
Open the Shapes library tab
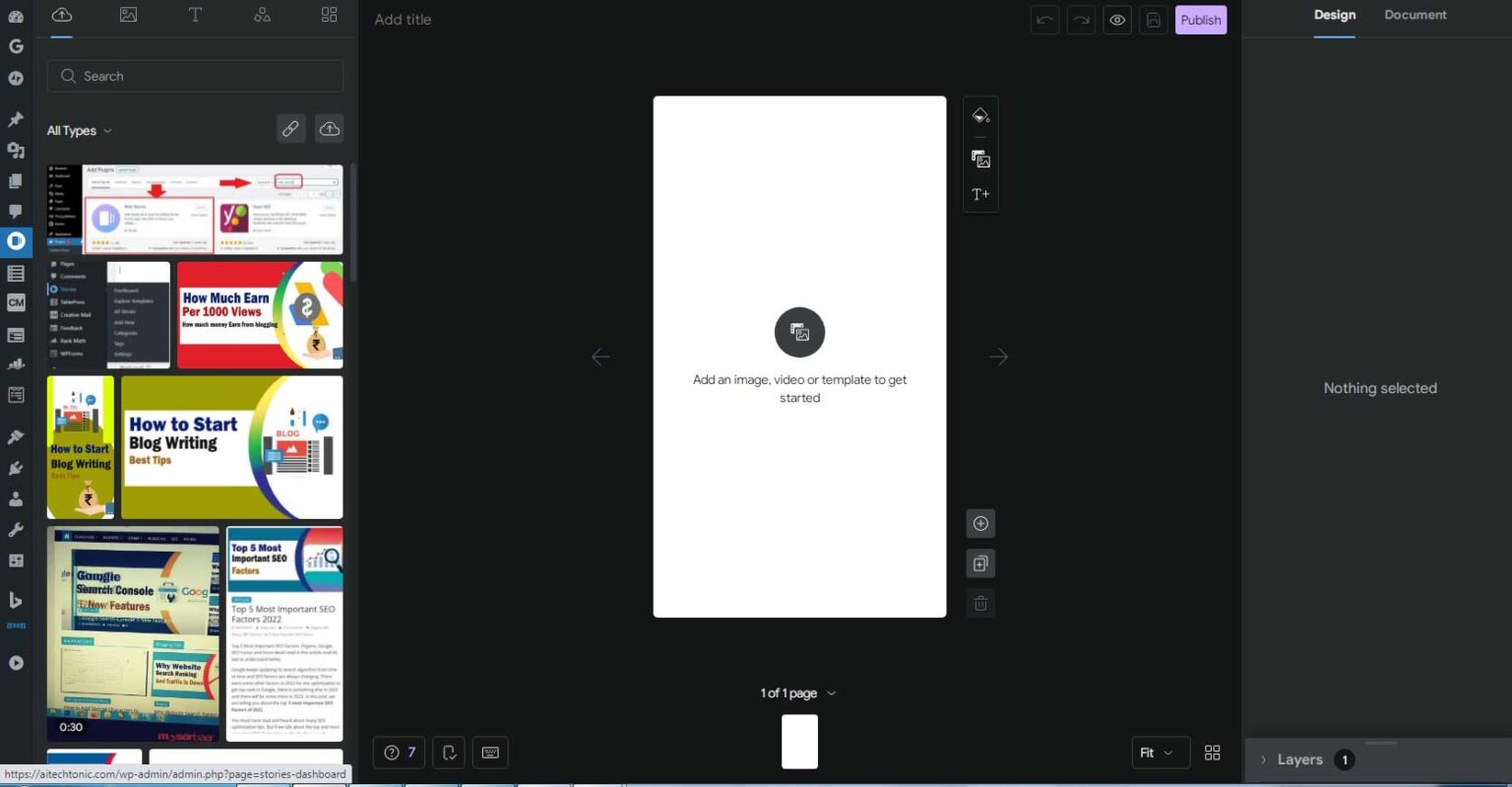coord(262,15)
